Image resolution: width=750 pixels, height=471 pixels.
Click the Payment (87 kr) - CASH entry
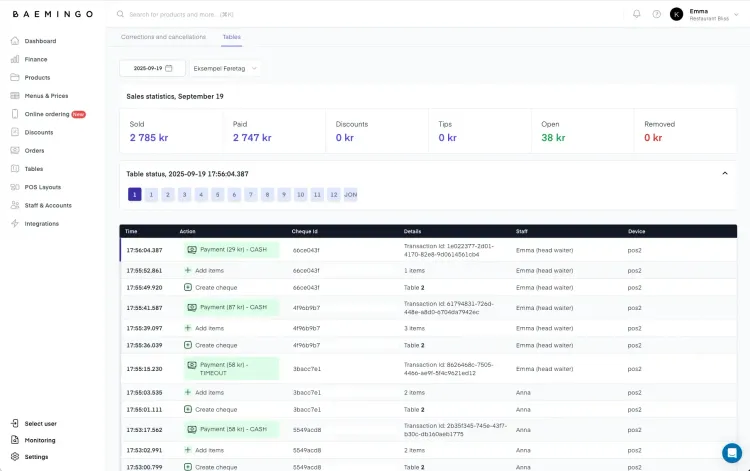tap(232, 307)
